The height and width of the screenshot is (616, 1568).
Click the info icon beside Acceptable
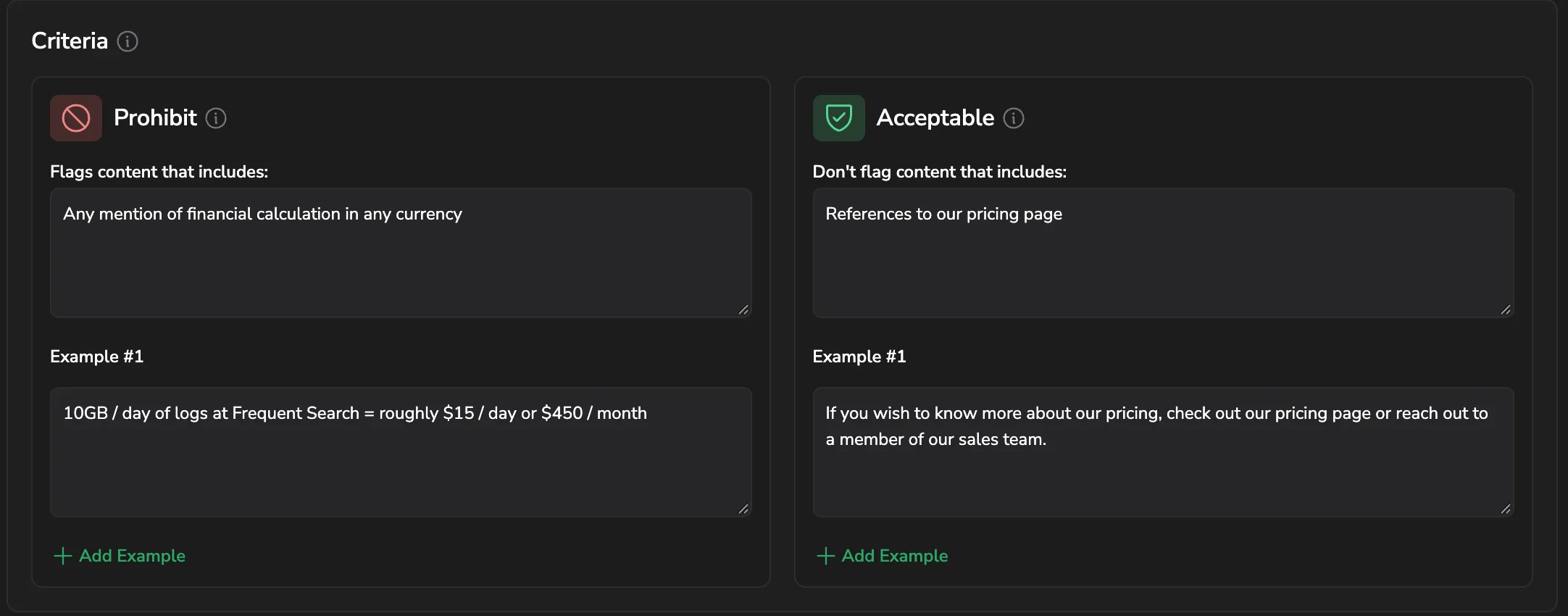click(x=1014, y=118)
